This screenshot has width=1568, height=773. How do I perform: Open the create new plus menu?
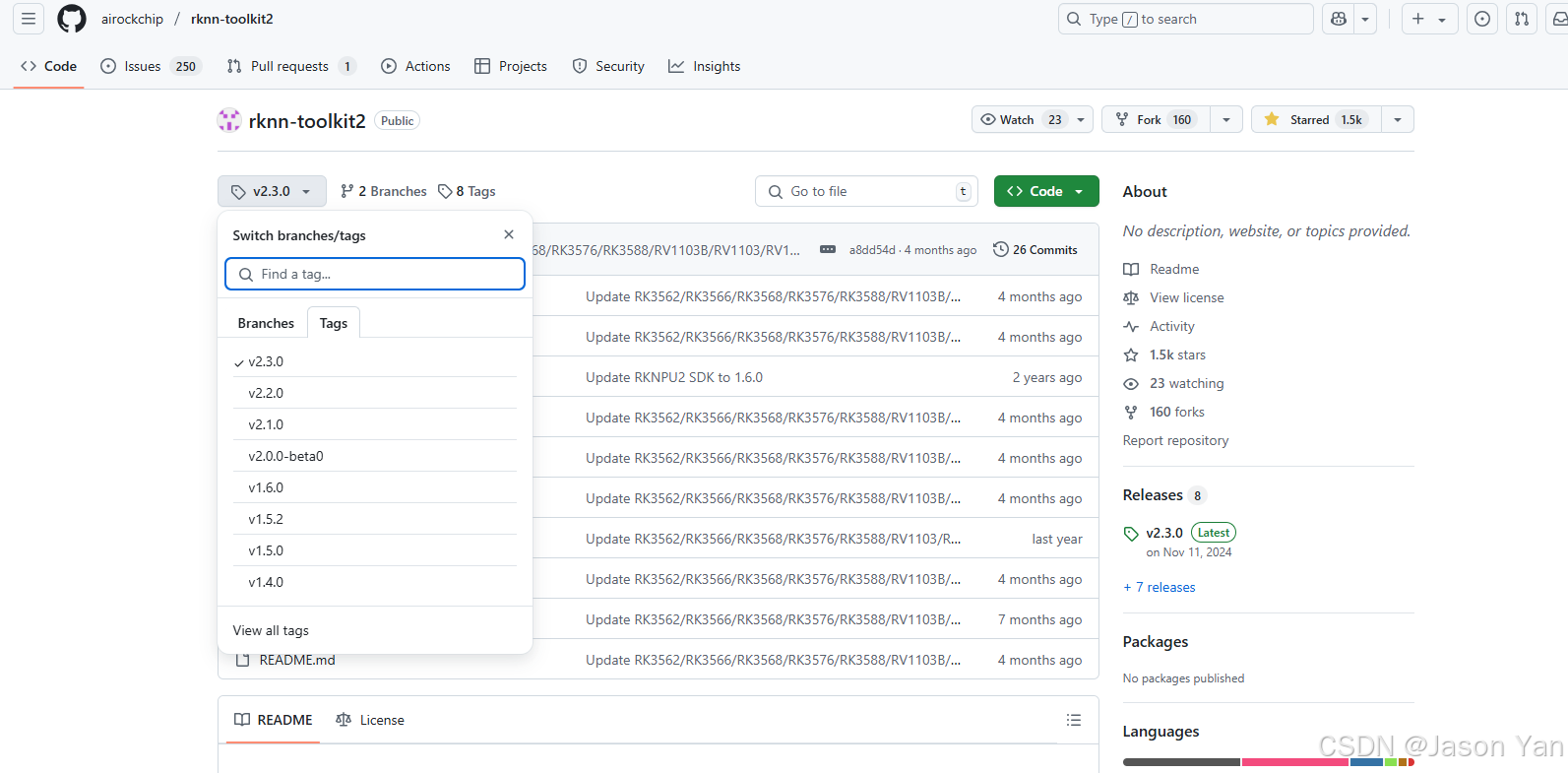(x=1429, y=19)
